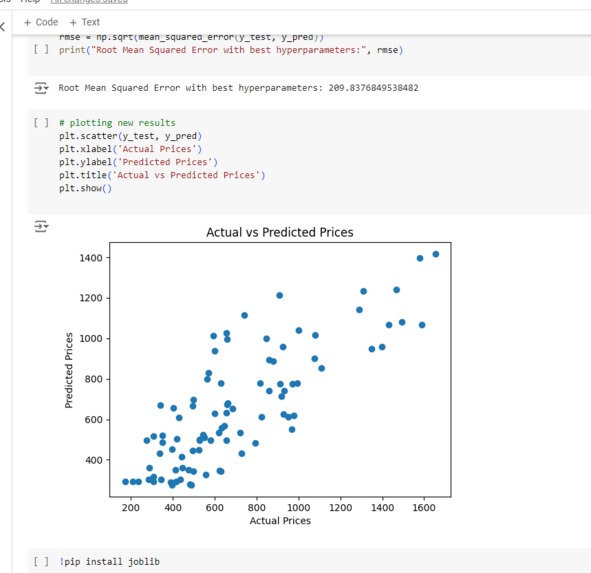Select the # plotting new results comment
This screenshot has width=591, height=573.
coord(117,123)
